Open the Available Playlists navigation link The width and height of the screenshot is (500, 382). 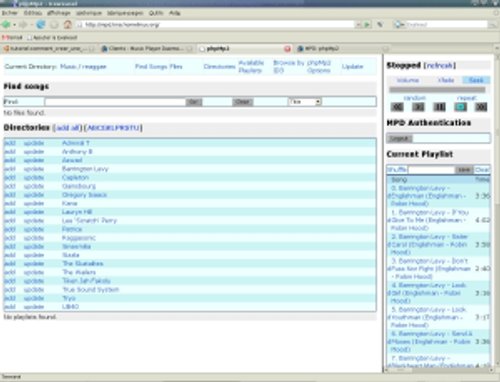pos(251,67)
